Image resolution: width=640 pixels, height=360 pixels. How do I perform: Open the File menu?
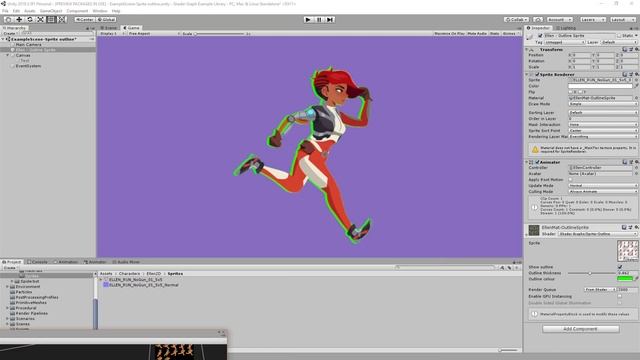pyautogui.click(x=5, y=11)
